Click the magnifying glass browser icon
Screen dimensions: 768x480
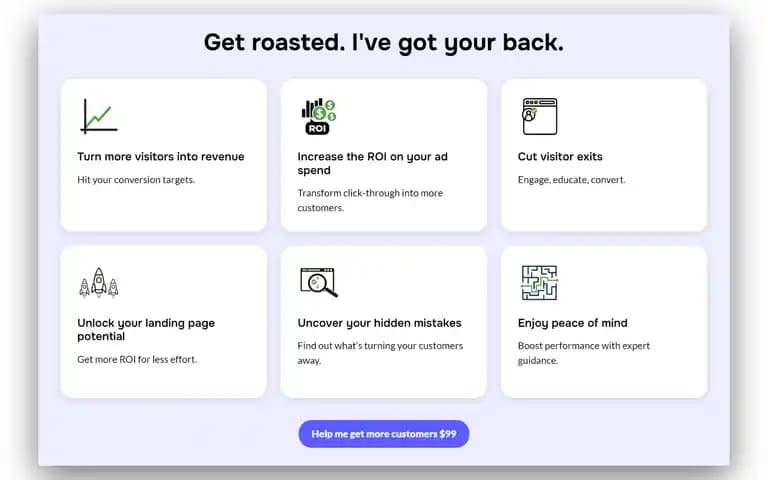319,283
